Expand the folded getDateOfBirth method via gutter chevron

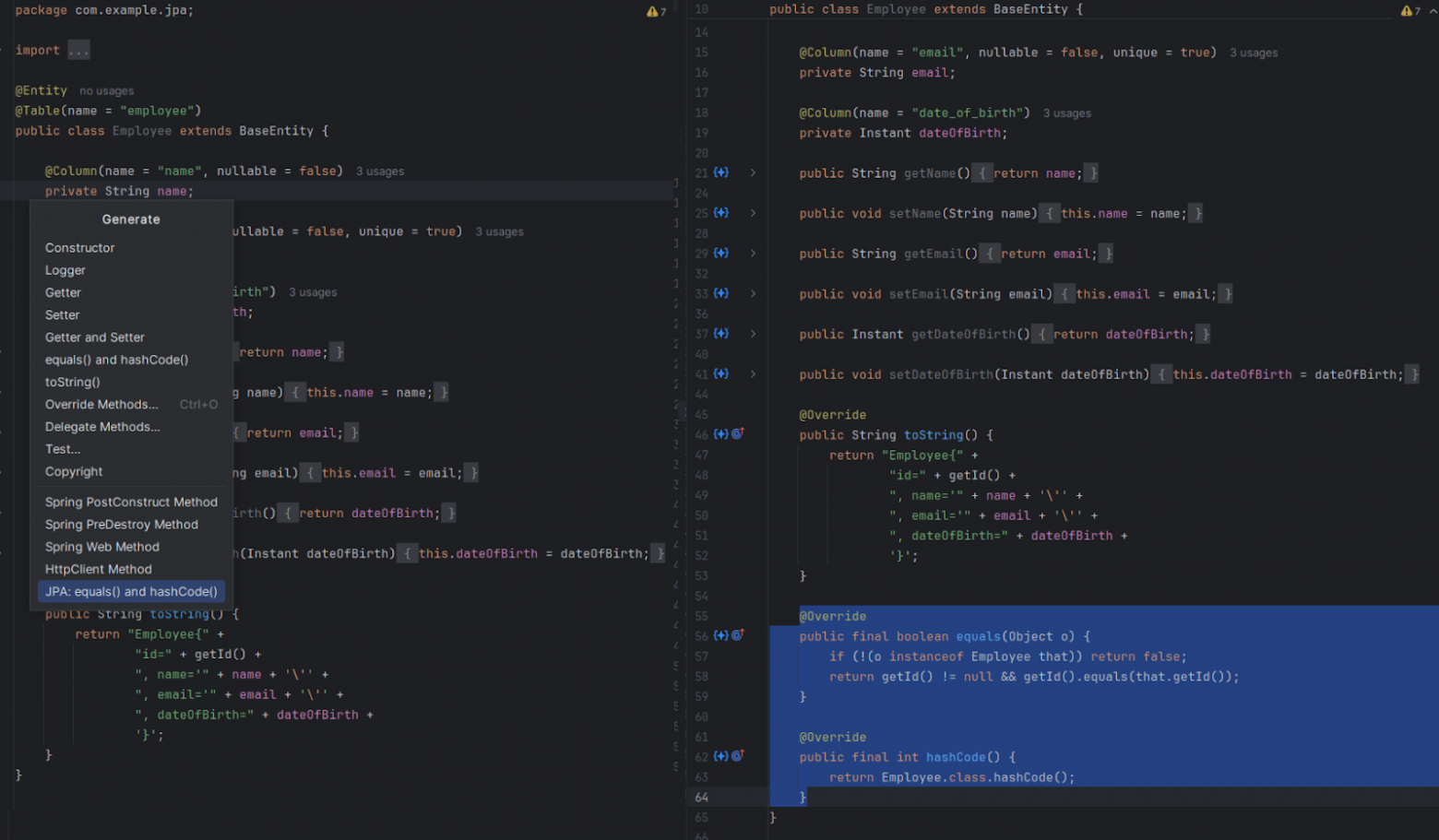(753, 334)
